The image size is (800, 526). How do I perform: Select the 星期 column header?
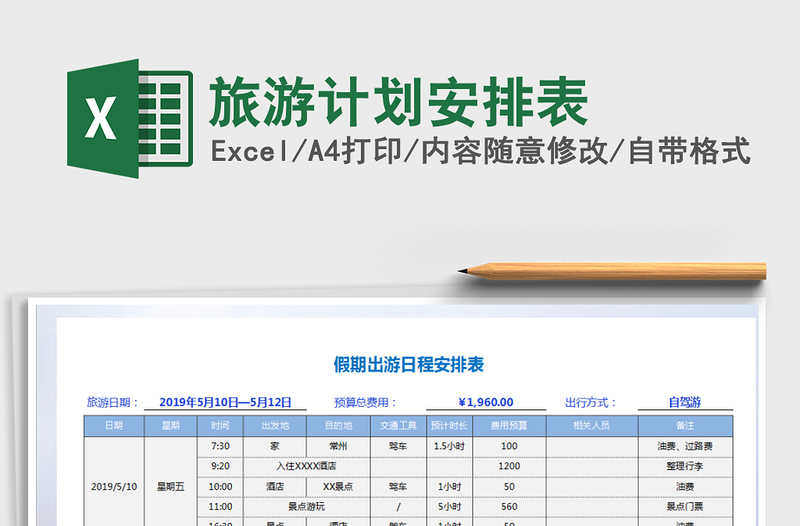coord(170,426)
